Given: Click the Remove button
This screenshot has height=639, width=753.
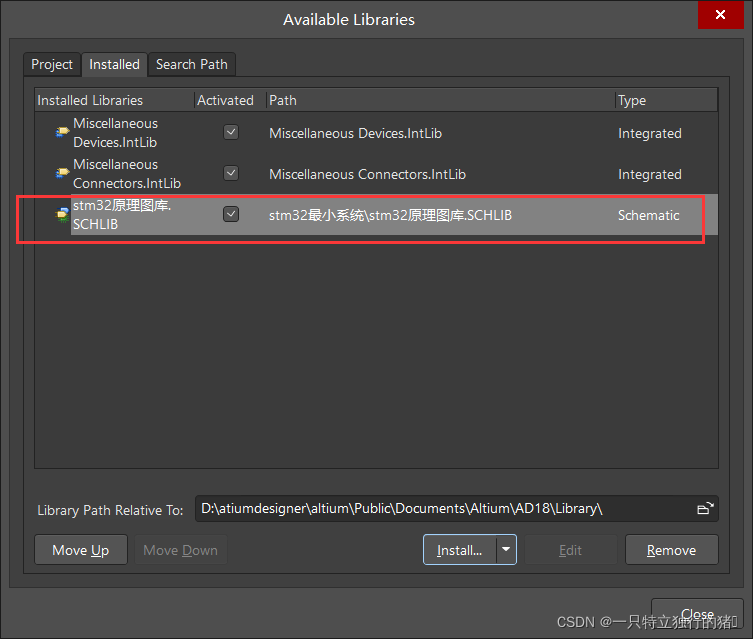Looking at the screenshot, I should pos(671,550).
